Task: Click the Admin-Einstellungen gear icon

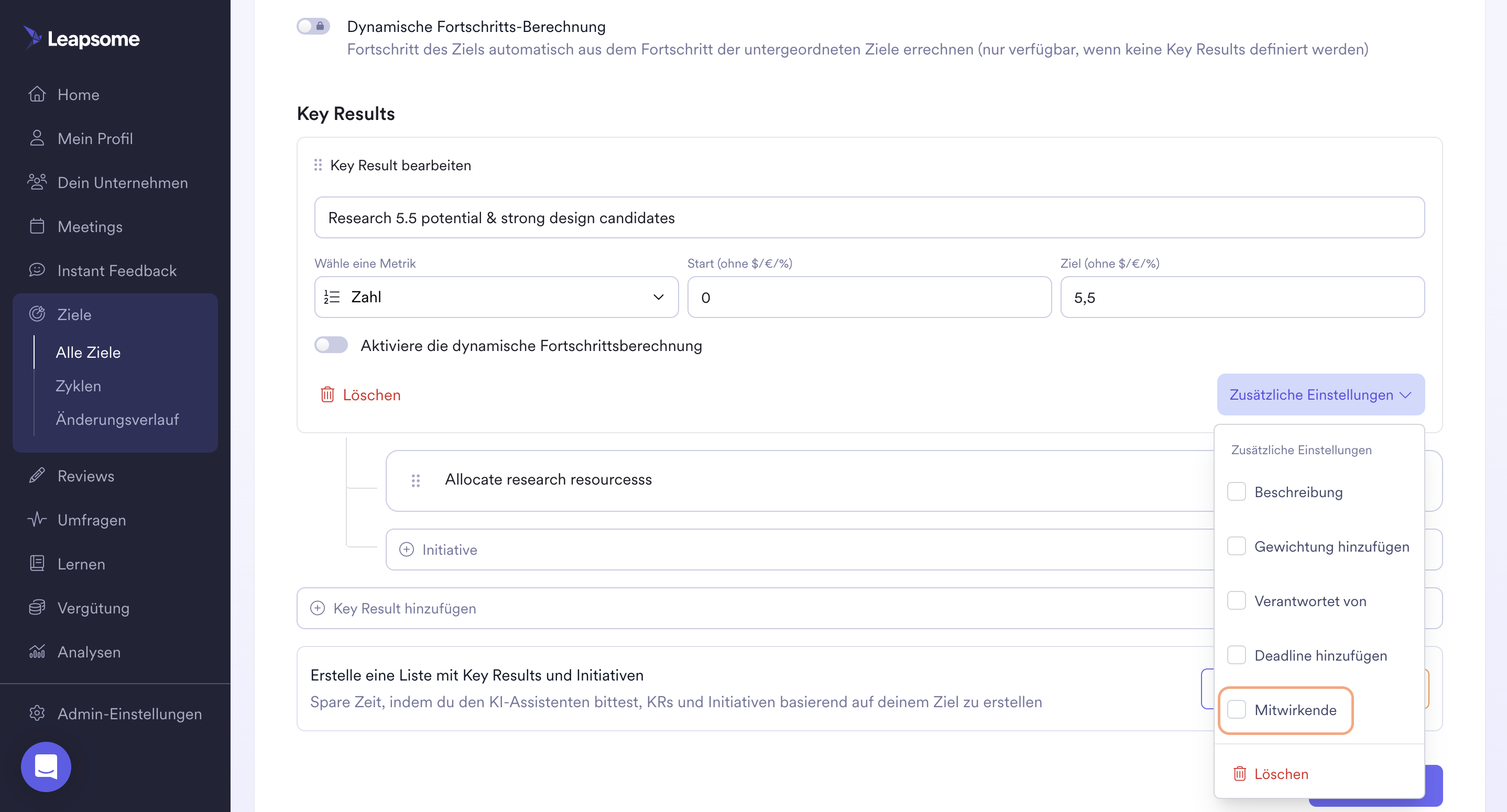Action: [x=37, y=712]
